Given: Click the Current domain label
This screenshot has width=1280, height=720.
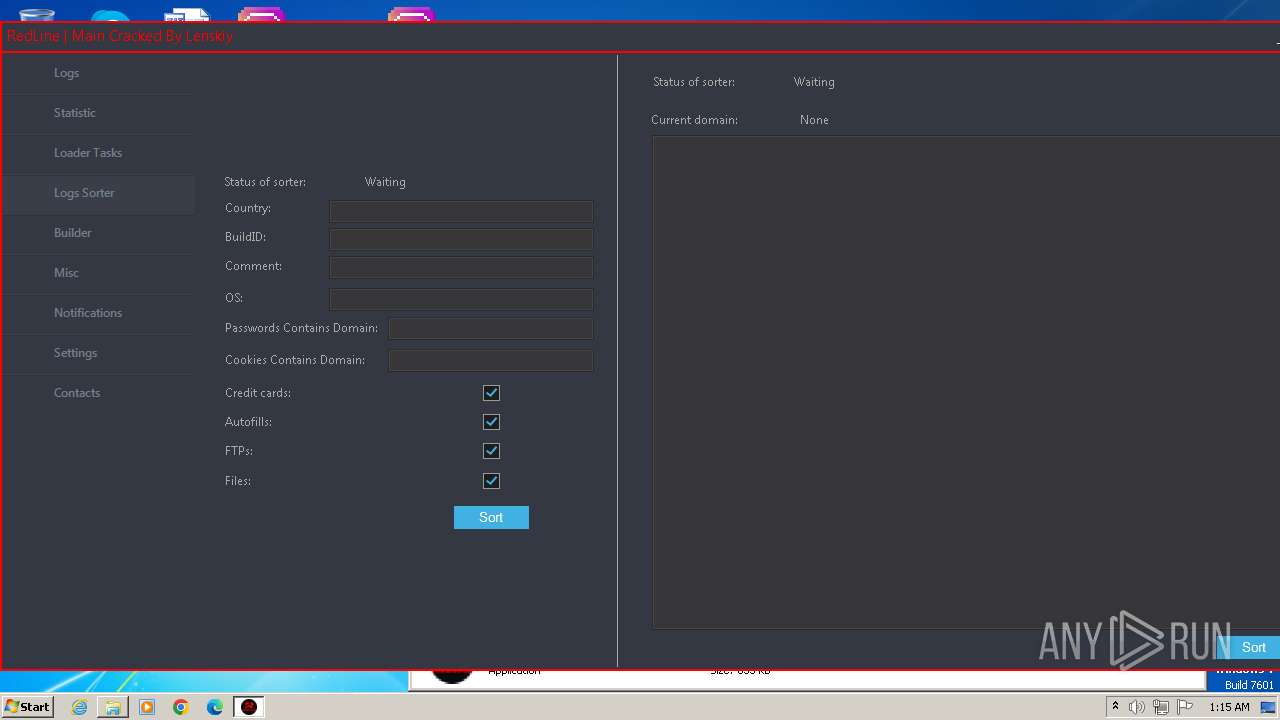Looking at the screenshot, I should click(694, 120).
